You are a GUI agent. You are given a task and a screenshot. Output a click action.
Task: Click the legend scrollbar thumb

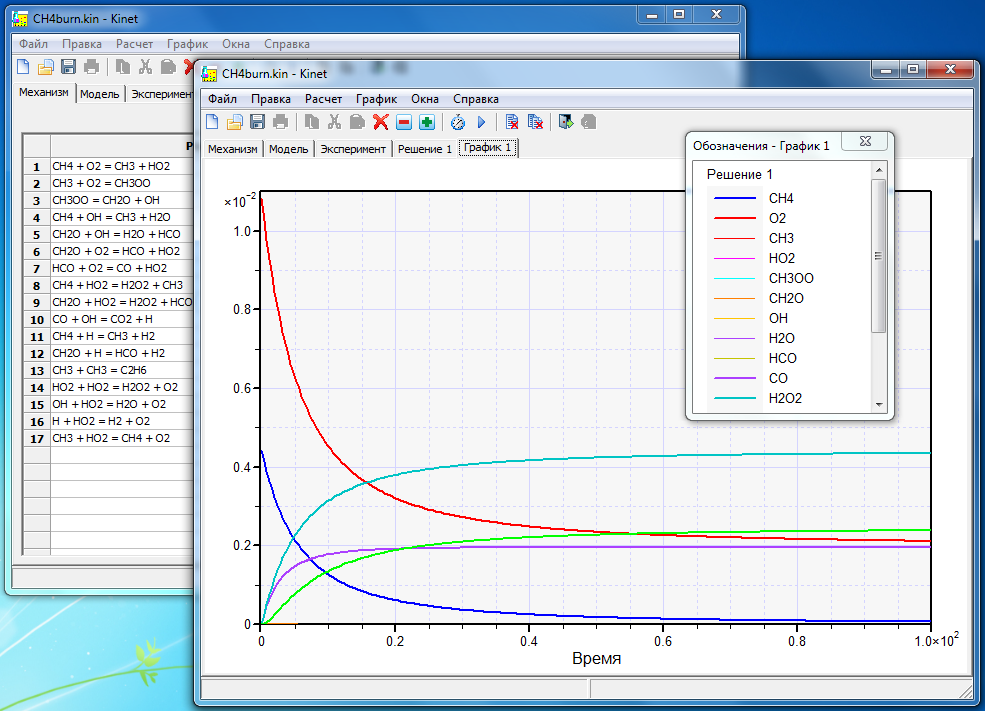879,256
